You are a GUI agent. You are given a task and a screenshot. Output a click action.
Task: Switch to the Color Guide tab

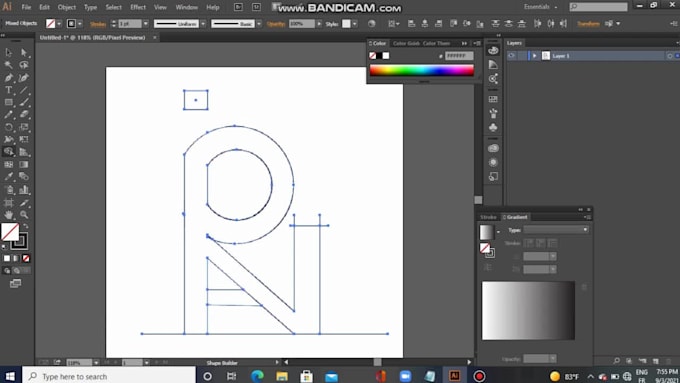(406, 43)
